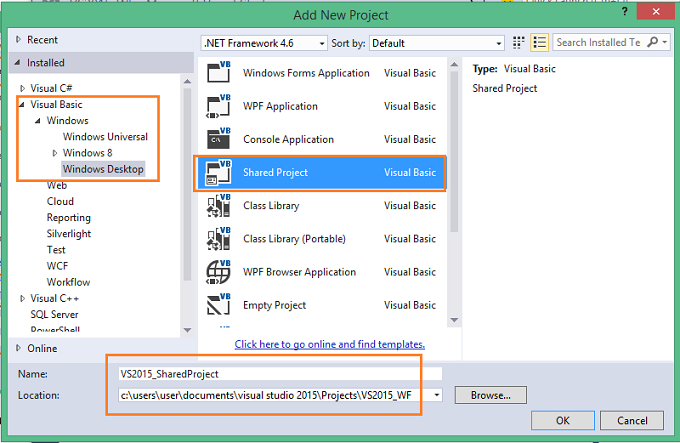Click the category tree scroll up arrow
This screenshot has width=680, height=443.
pyautogui.click(x=187, y=81)
